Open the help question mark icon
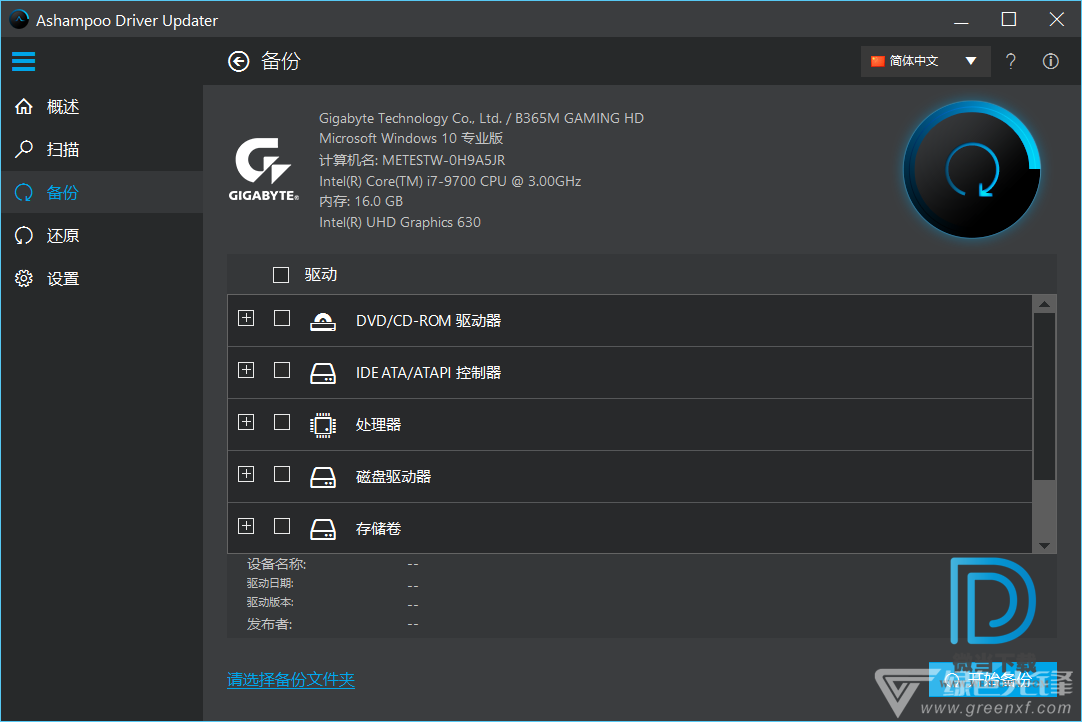The height and width of the screenshot is (722, 1082). 1010,61
